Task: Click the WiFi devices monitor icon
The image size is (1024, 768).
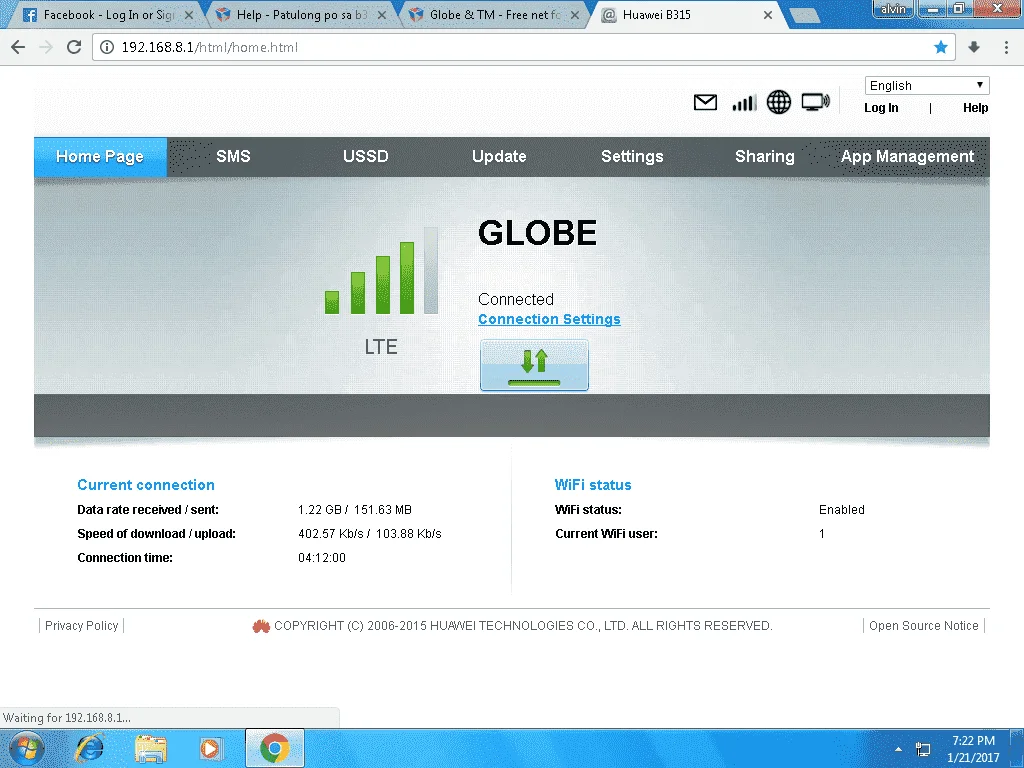Action: (x=816, y=102)
